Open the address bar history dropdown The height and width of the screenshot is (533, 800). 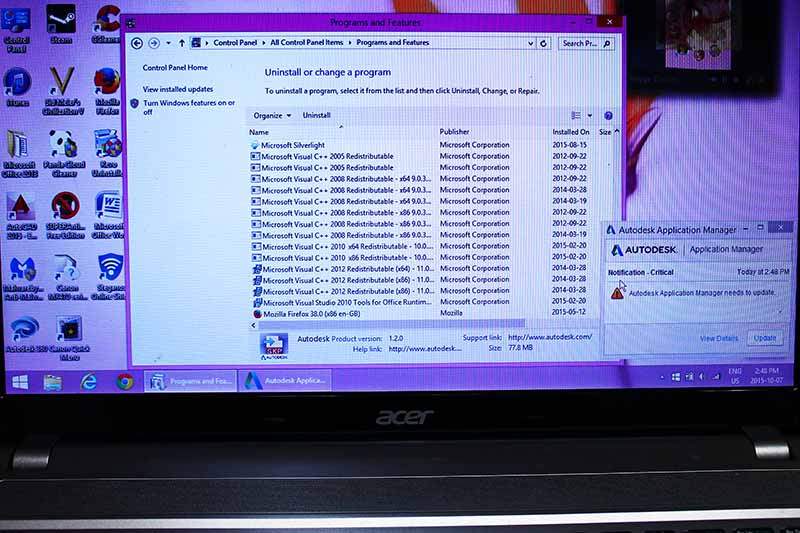[x=531, y=43]
